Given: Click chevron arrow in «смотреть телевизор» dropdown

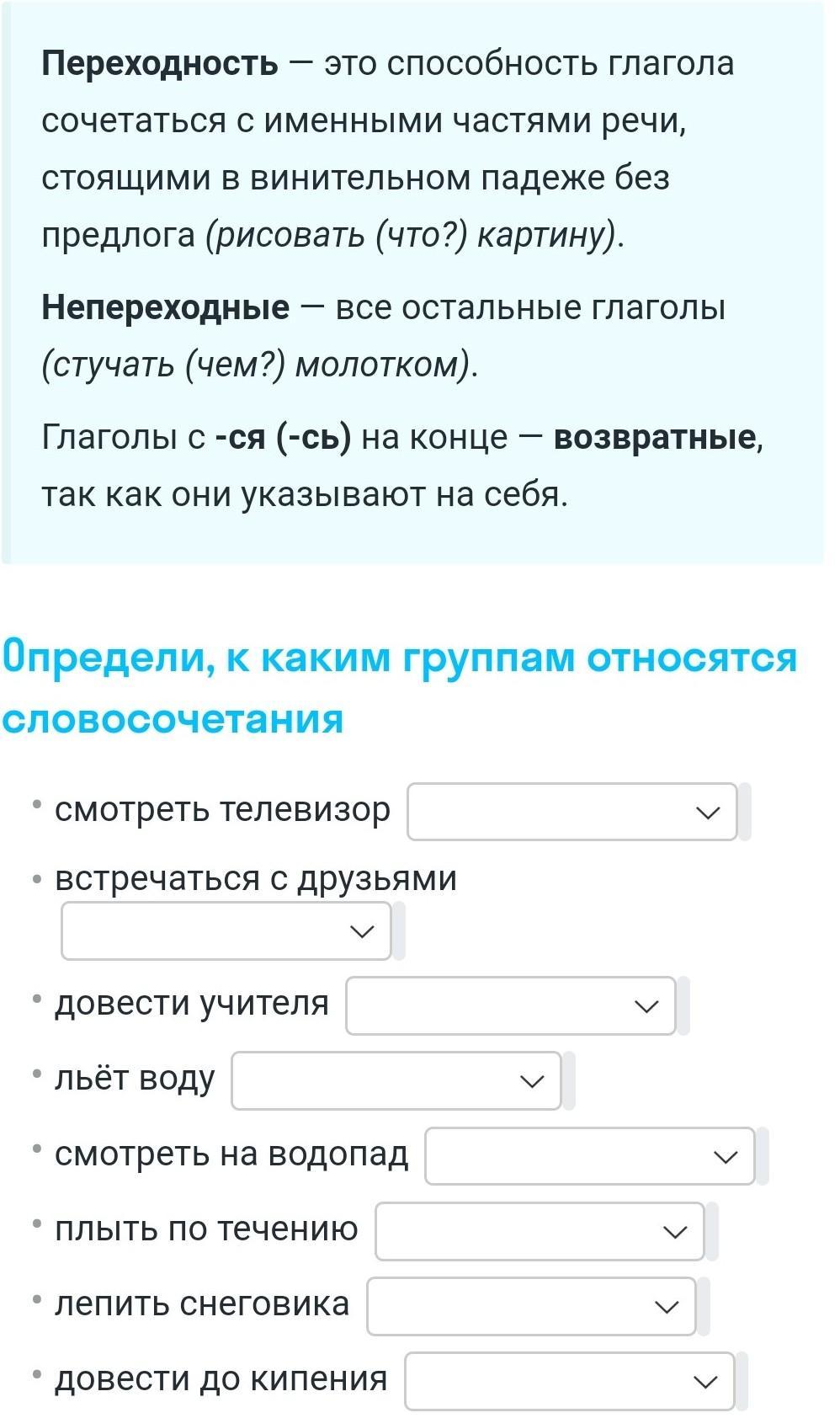Looking at the screenshot, I should click(709, 813).
